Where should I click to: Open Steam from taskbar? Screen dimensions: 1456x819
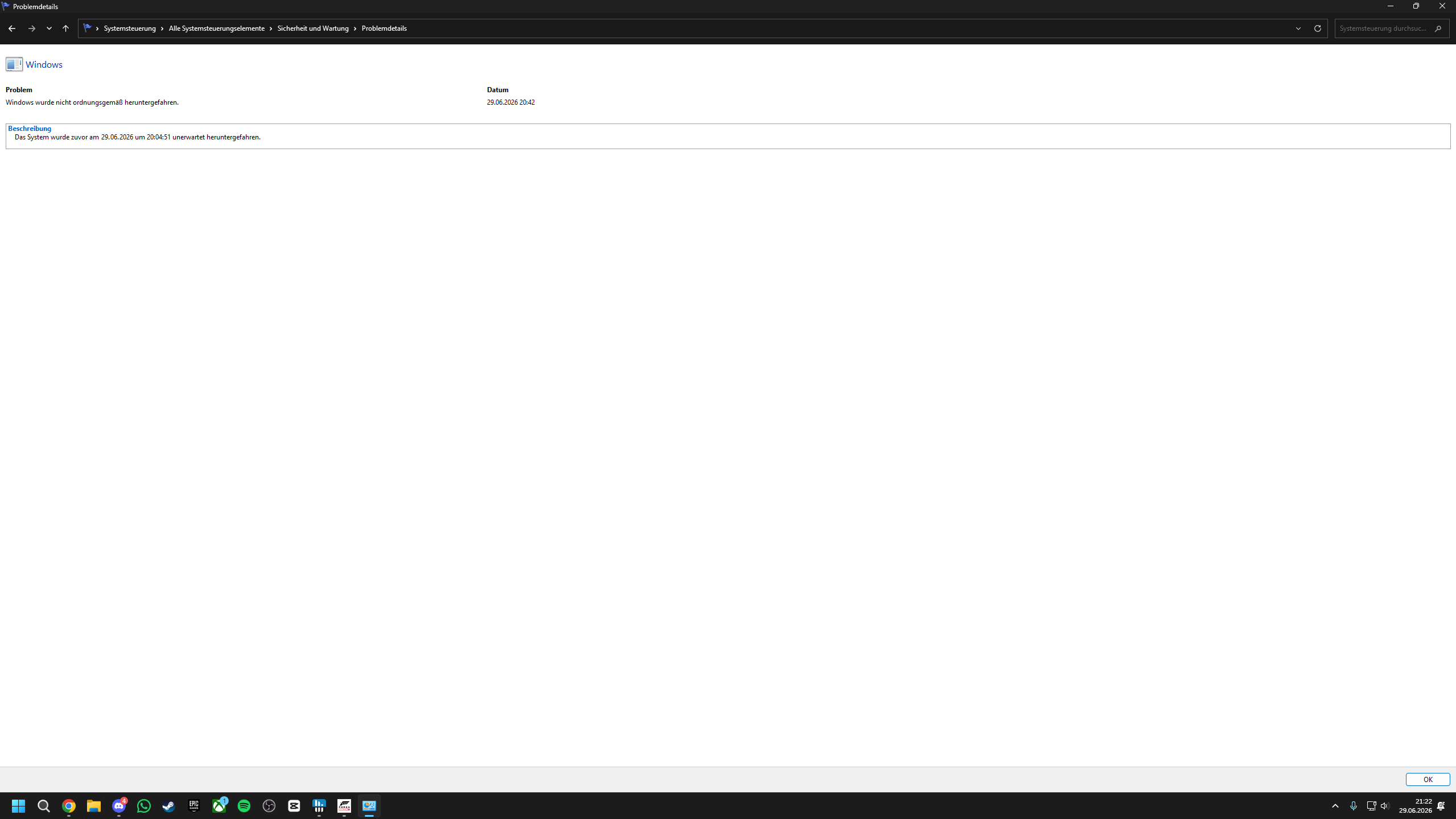click(169, 806)
